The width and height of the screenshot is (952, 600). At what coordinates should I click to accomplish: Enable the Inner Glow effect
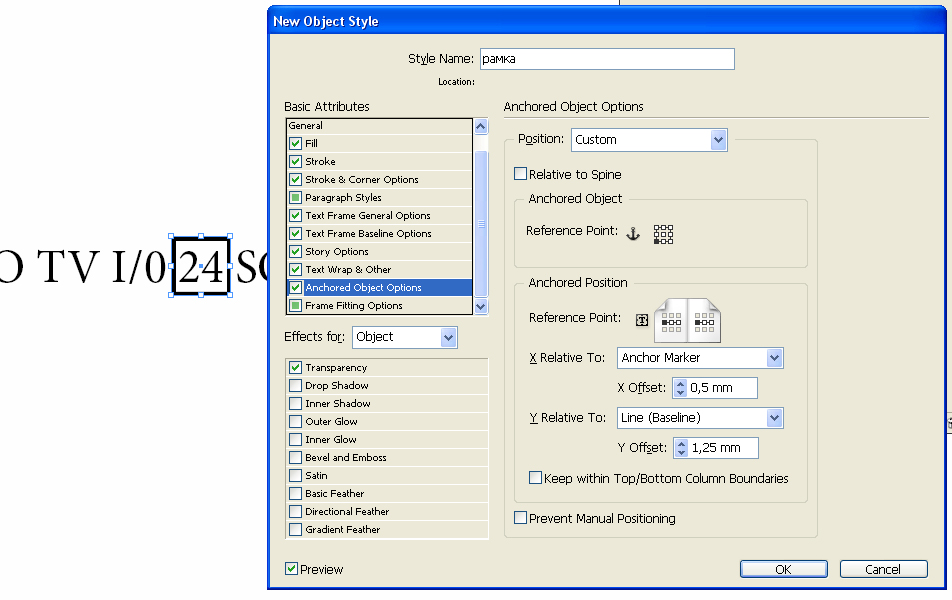pos(296,439)
